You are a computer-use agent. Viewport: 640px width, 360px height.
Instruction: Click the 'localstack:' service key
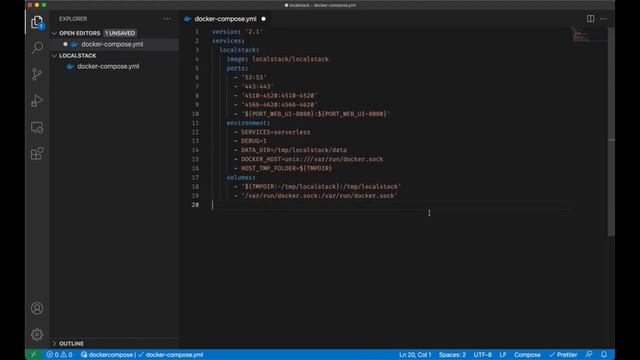click(x=239, y=50)
